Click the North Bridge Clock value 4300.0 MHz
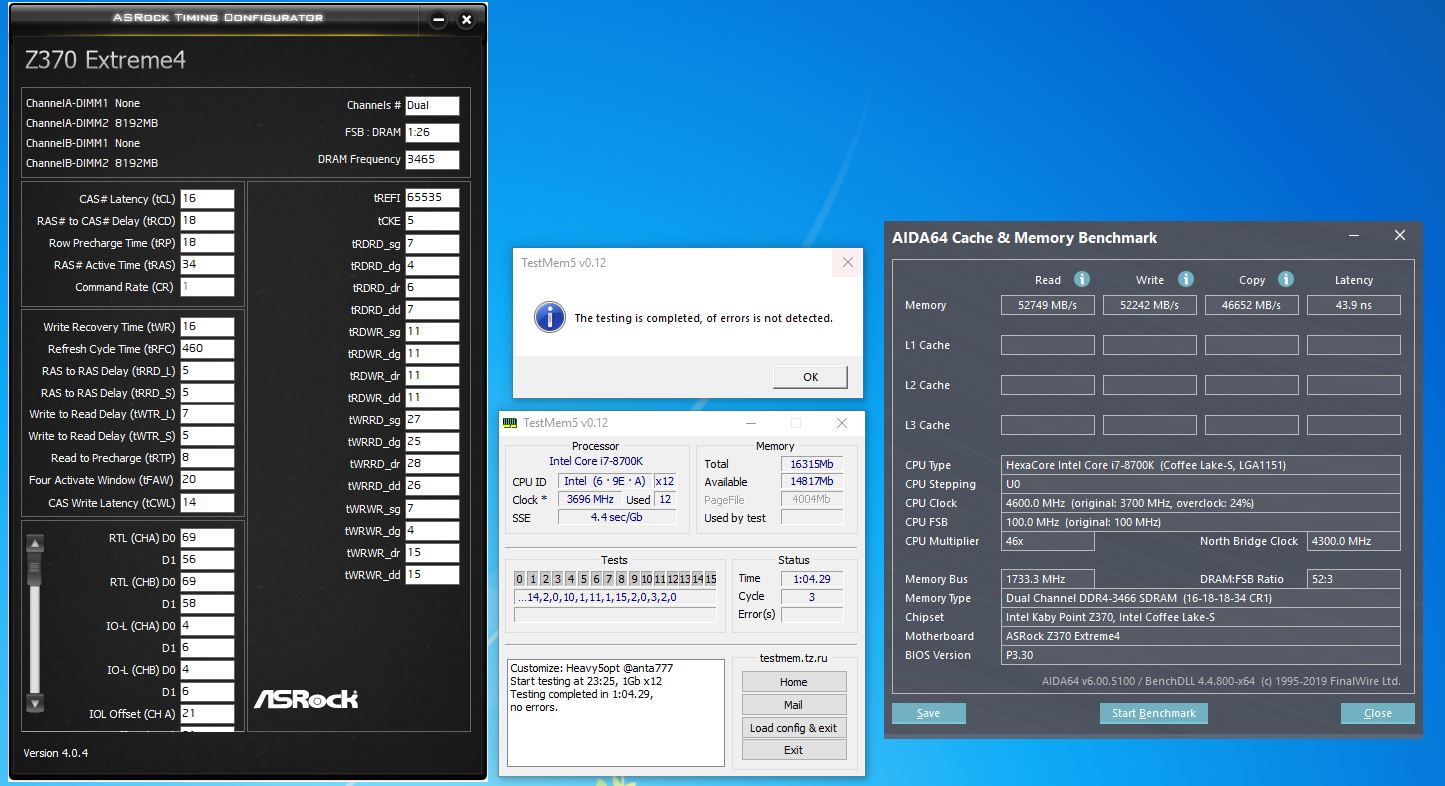 (x=1354, y=541)
